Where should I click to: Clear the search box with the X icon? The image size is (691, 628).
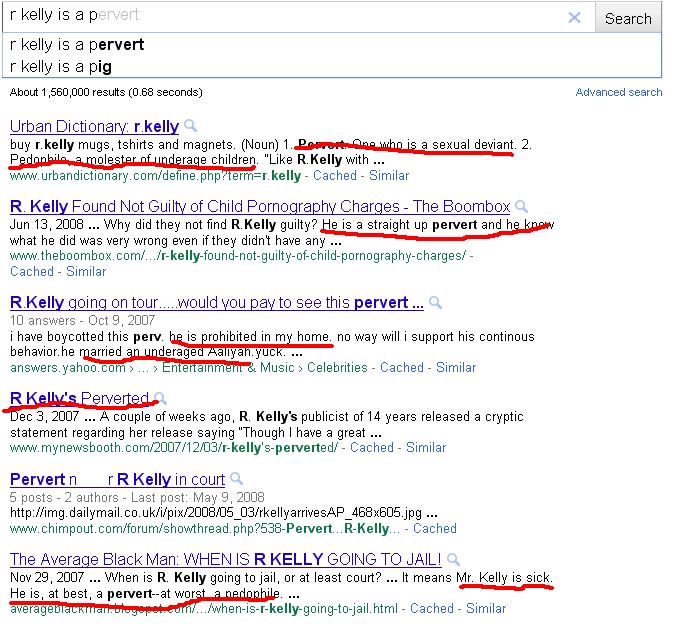coord(574,18)
